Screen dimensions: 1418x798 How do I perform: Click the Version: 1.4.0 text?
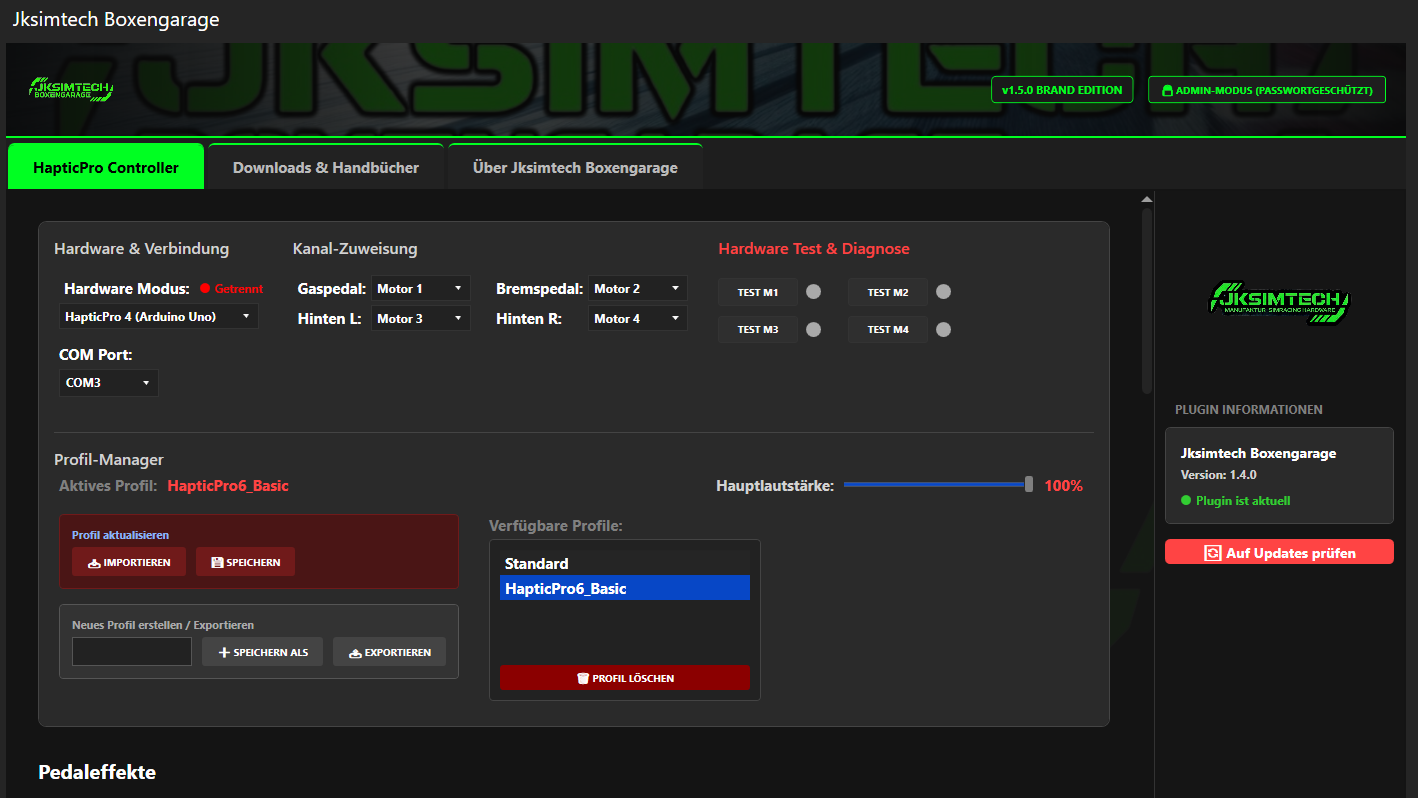point(1219,475)
